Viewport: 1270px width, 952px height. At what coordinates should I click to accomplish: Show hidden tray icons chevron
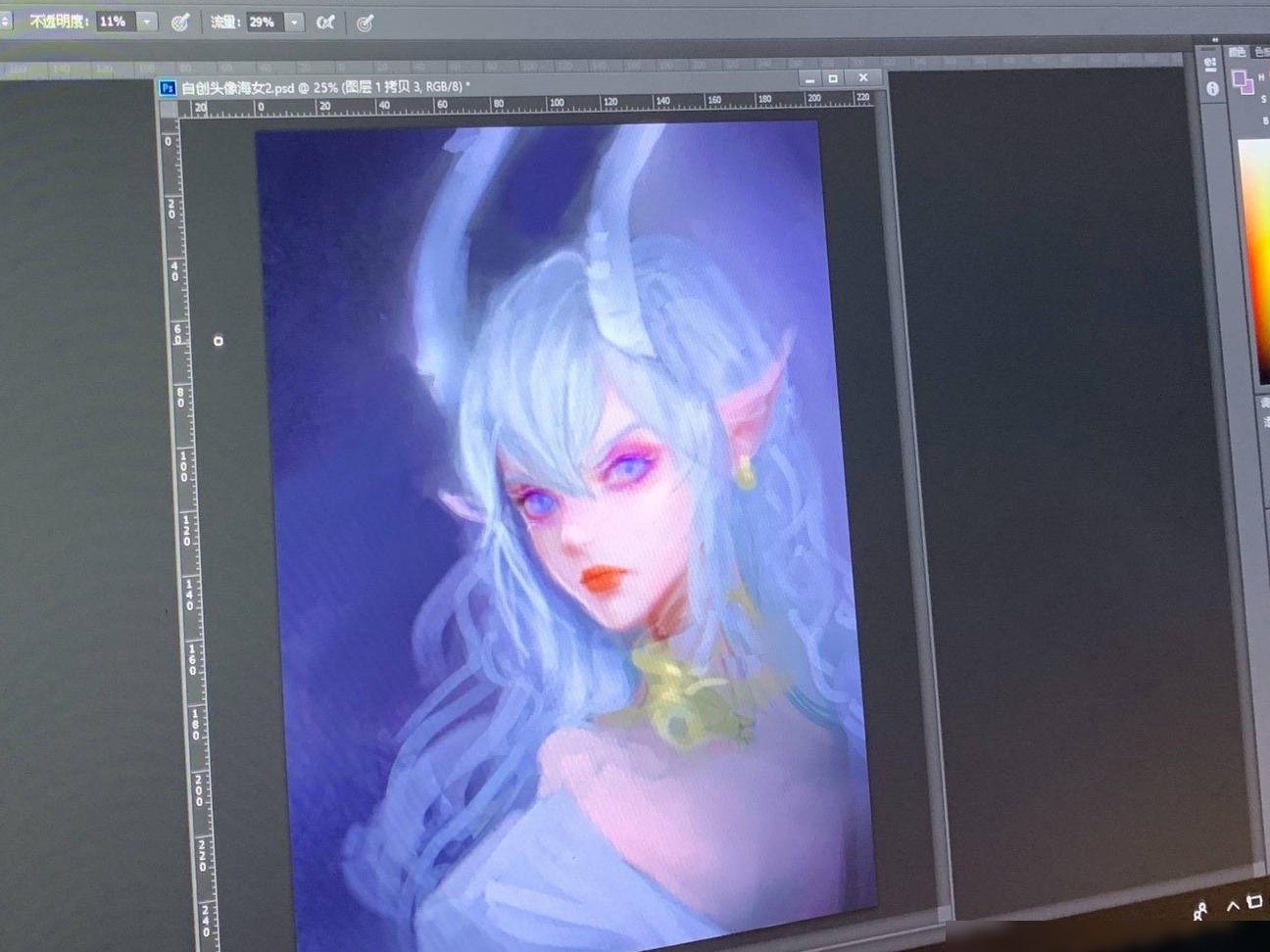[1233, 907]
